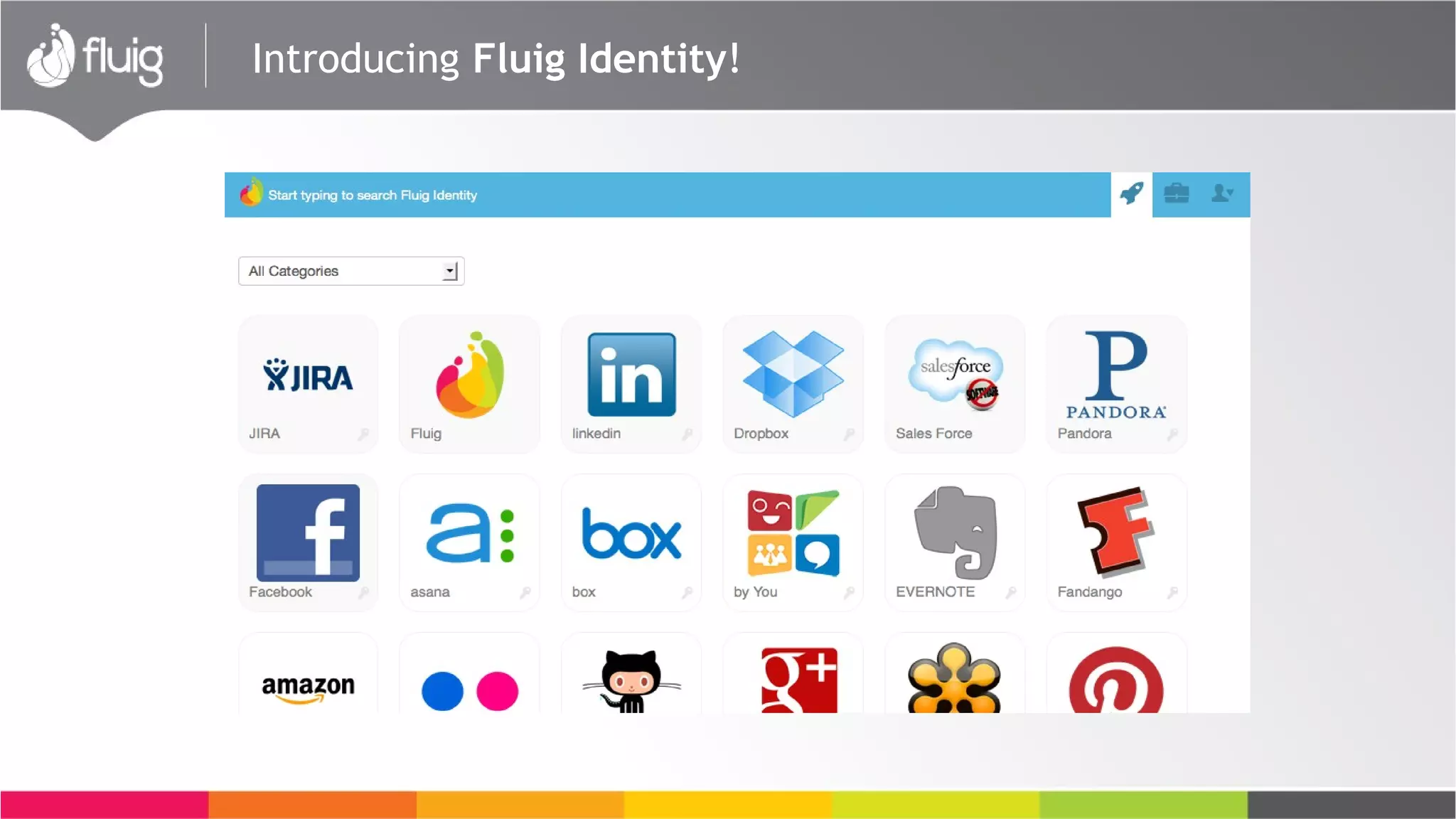The height and width of the screenshot is (819, 1456).
Task: Open the Pandora app tile
Action: pos(1116,384)
